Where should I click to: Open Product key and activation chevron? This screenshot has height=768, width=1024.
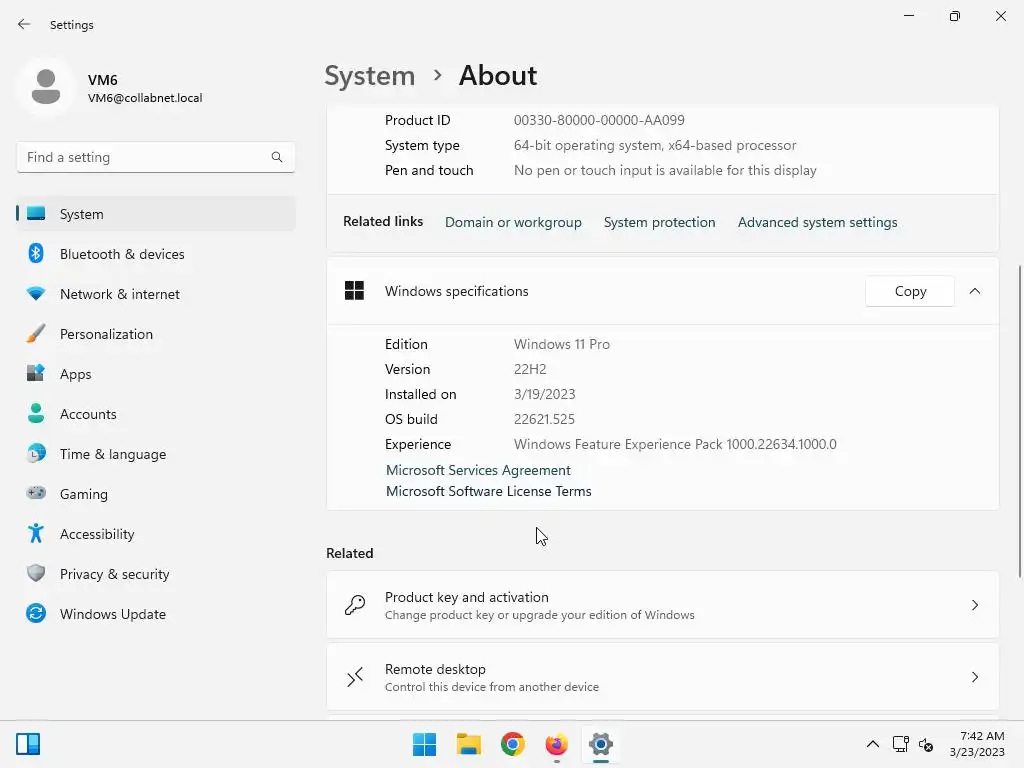975,605
